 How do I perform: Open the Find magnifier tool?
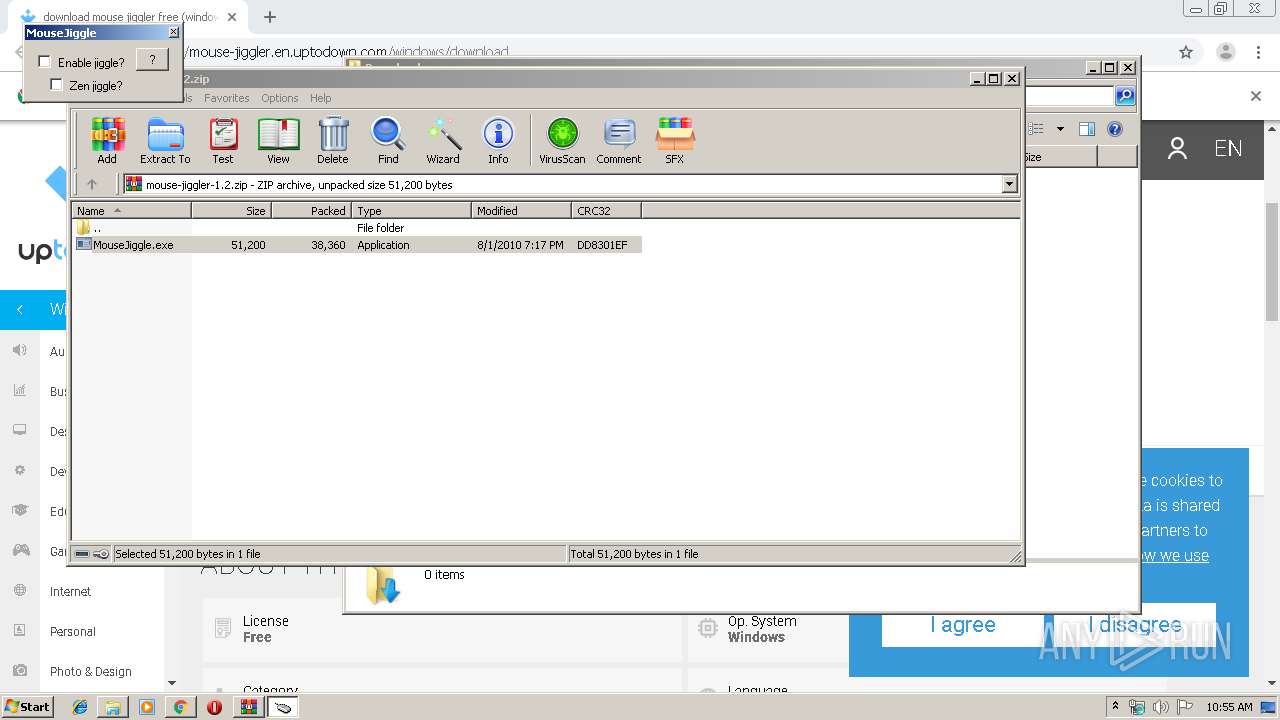pos(388,140)
